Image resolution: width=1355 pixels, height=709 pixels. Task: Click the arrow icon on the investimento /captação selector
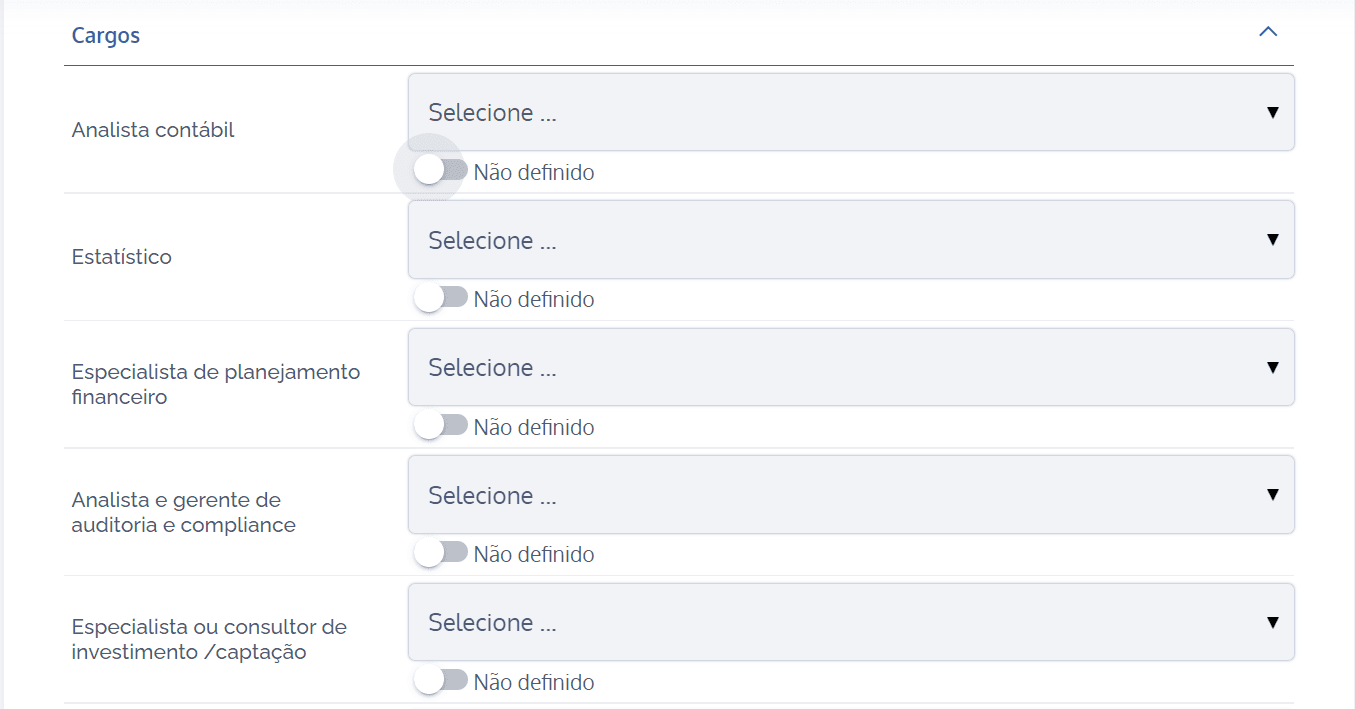point(1272,622)
